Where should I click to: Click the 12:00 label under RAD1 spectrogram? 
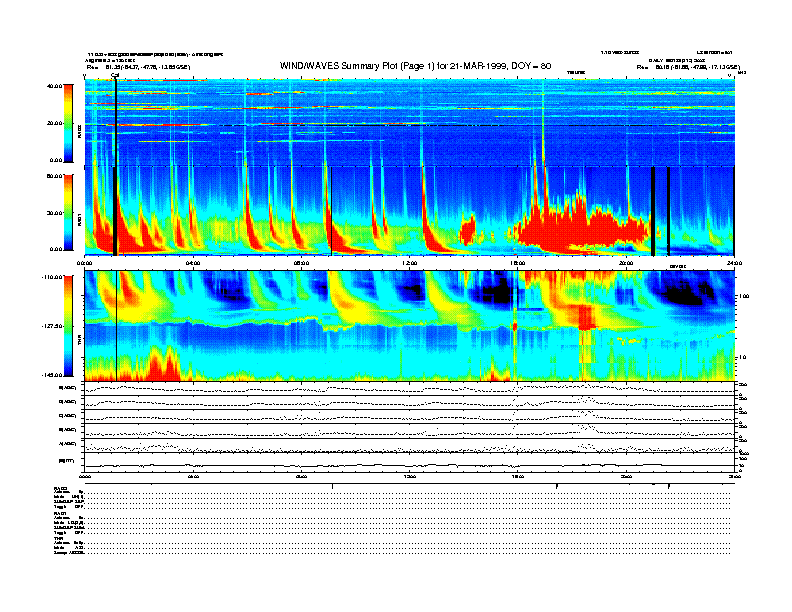coord(410,263)
